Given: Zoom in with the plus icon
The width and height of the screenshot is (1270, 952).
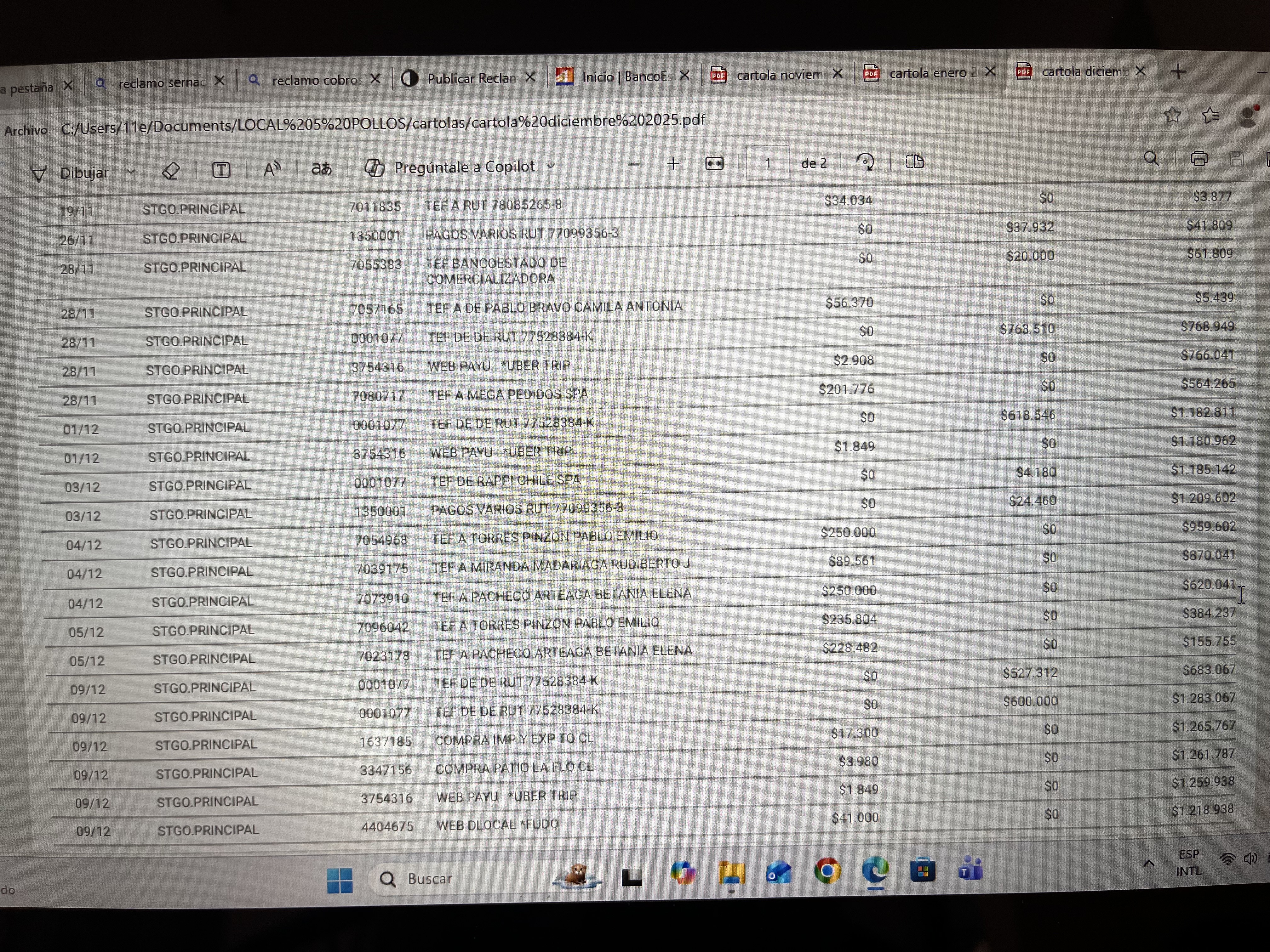Looking at the screenshot, I should tap(673, 164).
